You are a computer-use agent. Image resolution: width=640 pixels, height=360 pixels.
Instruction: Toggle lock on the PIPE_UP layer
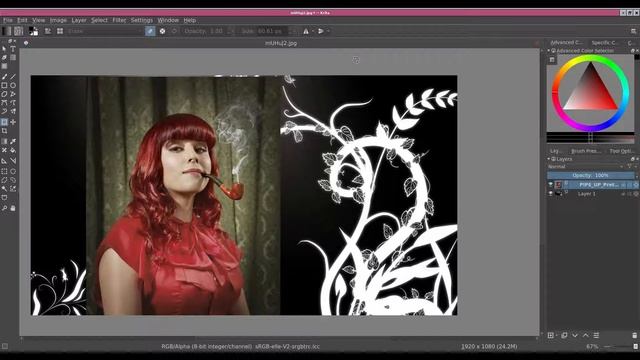coord(623,185)
